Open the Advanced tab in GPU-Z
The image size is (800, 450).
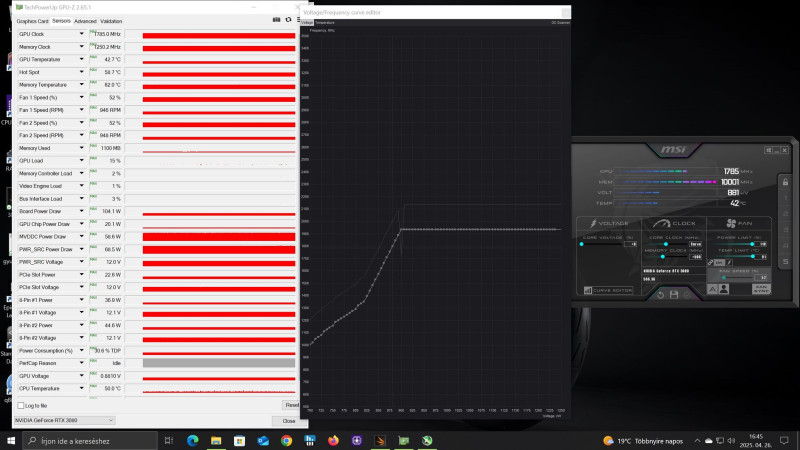coord(85,21)
